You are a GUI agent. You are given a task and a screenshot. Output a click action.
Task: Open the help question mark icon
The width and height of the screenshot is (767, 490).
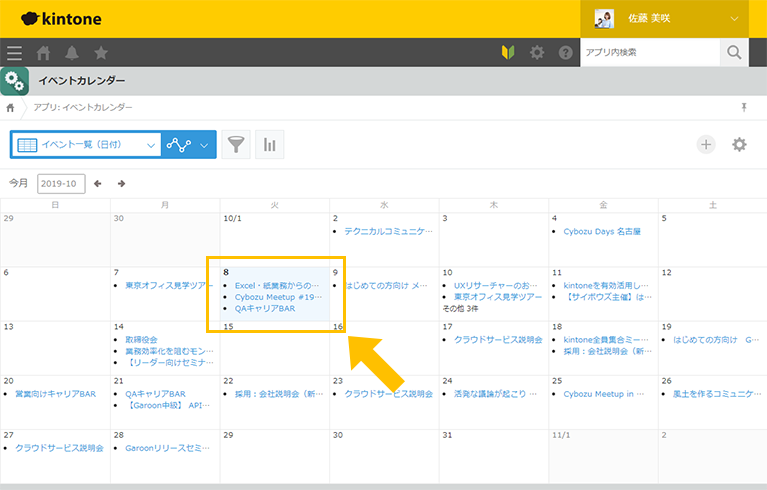(566, 53)
